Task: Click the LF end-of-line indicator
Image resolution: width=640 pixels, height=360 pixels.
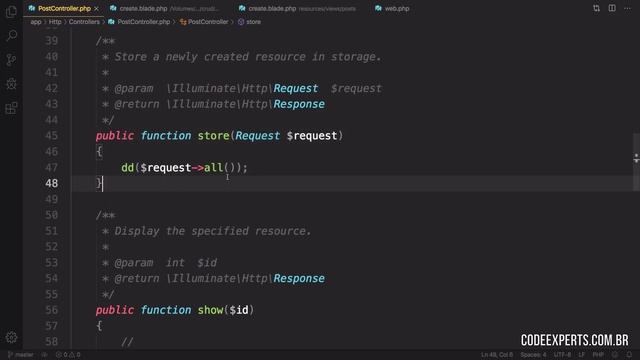Action: [x=581, y=355]
